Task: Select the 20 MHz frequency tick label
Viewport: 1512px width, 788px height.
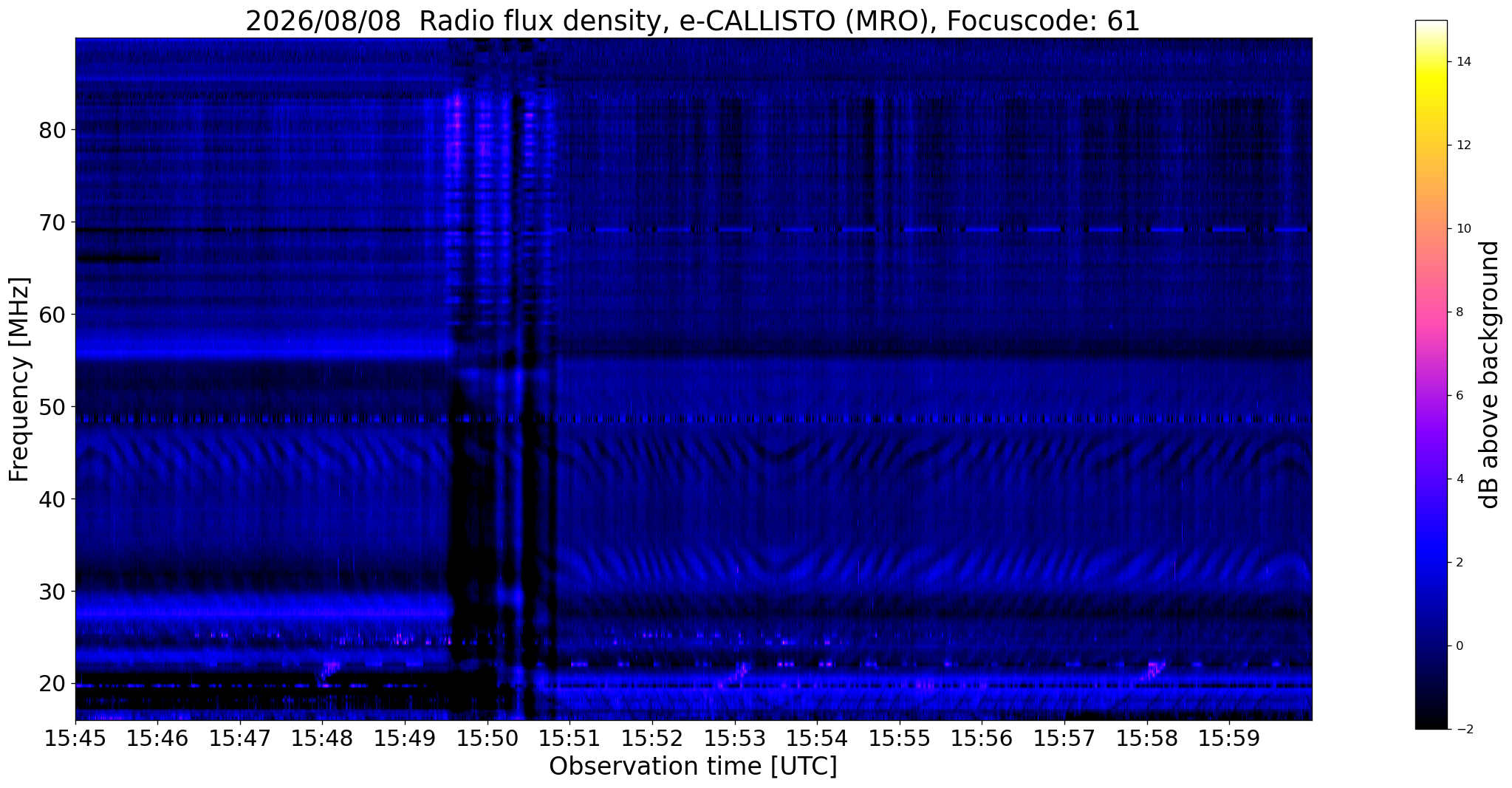Action: click(52, 684)
